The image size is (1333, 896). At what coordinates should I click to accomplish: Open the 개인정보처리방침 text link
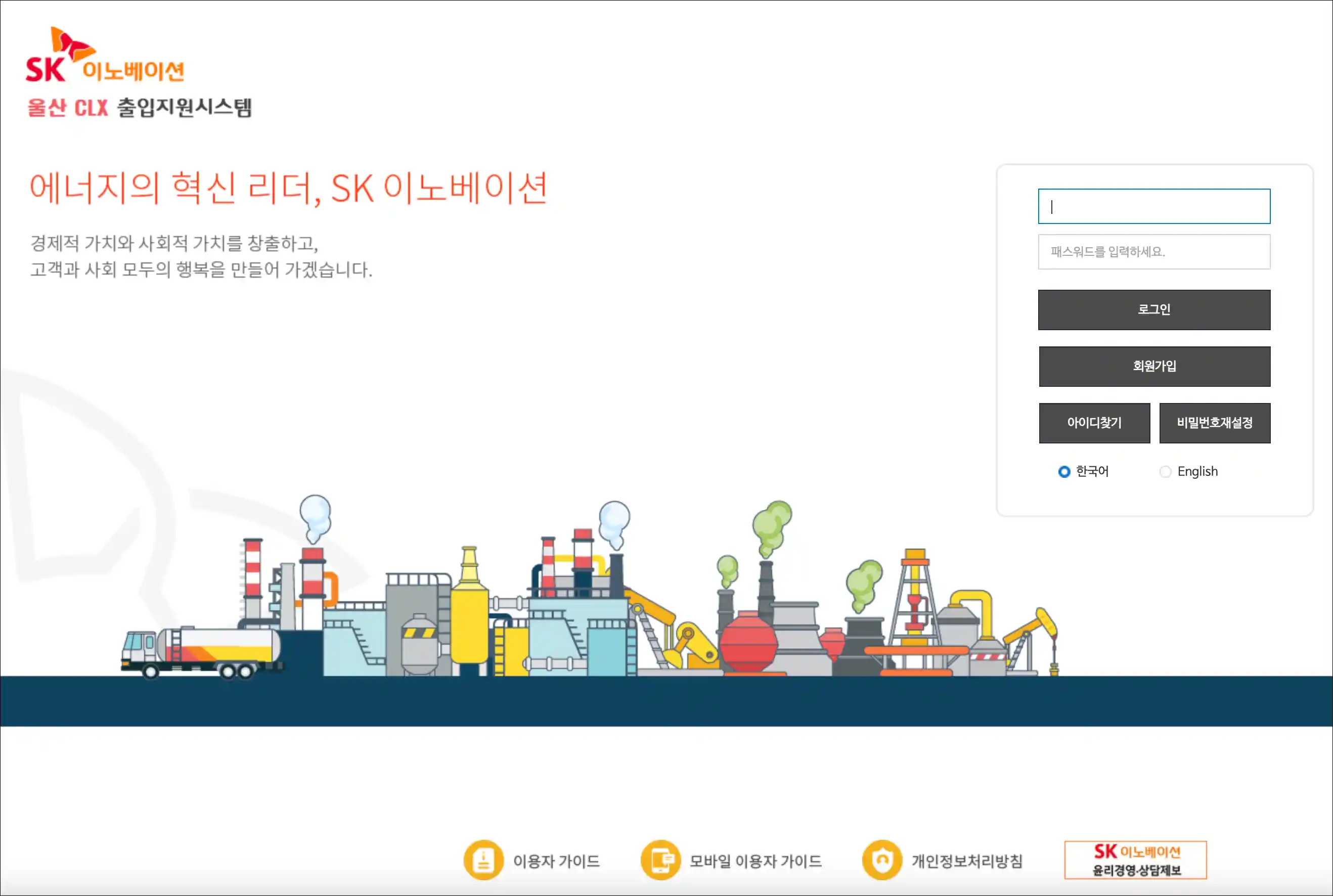[x=967, y=861]
